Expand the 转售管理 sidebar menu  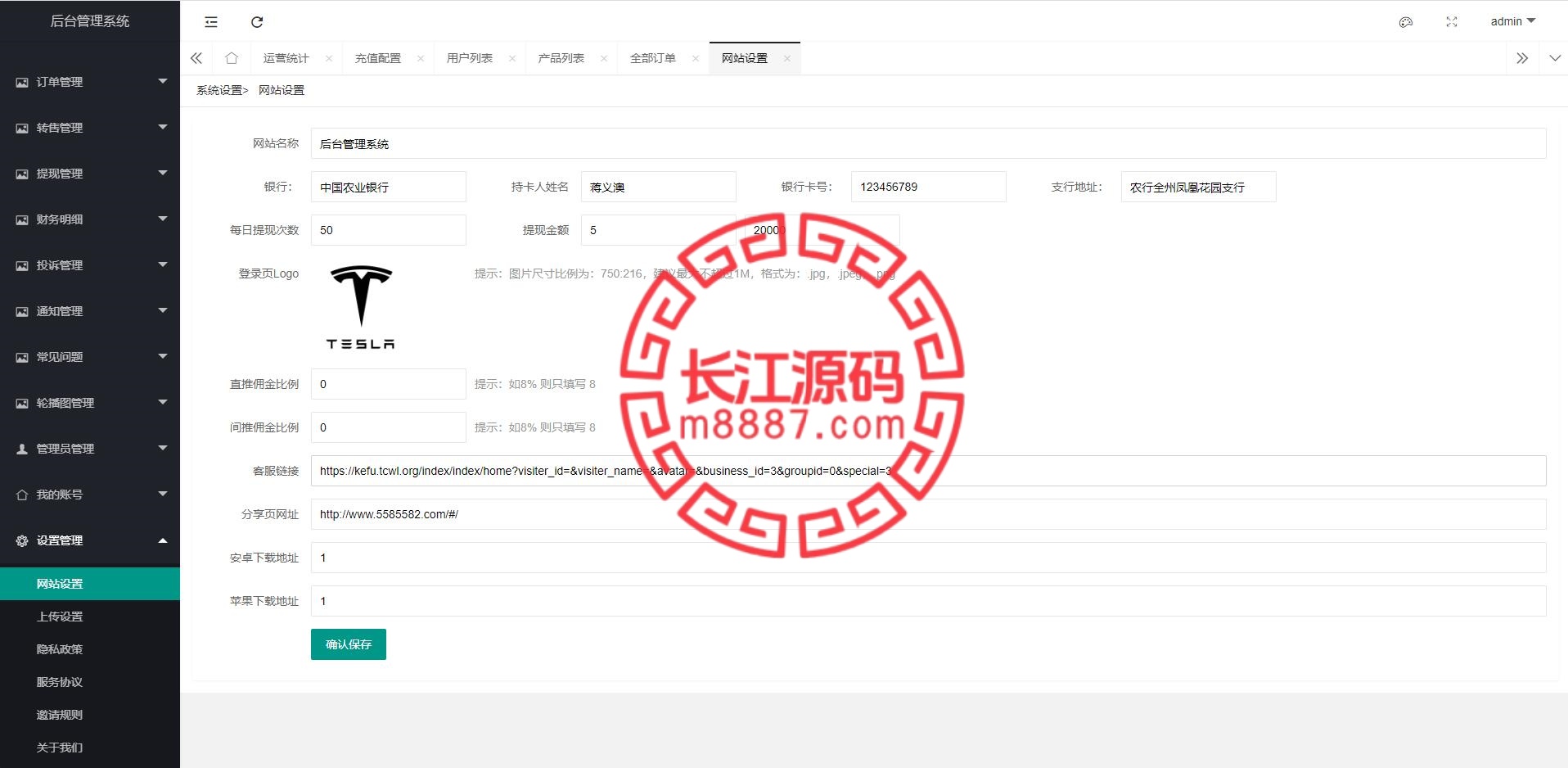pyautogui.click(x=90, y=128)
